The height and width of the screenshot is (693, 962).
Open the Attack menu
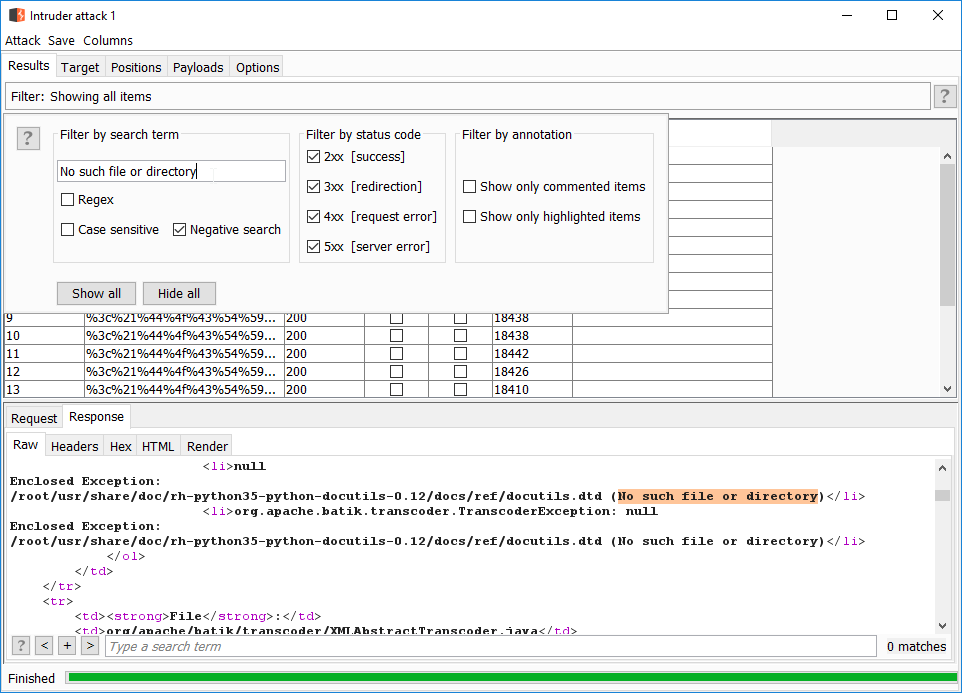(23, 40)
